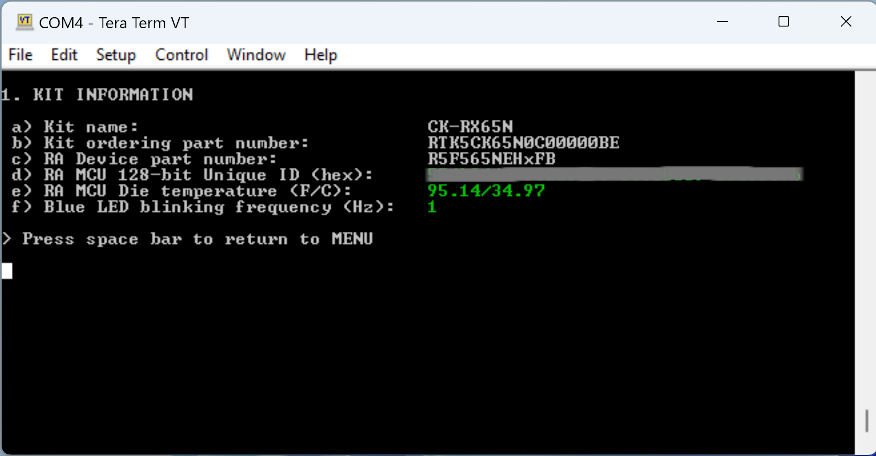Click the 'a) Kit name:' label
This screenshot has height=456, width=876.
pos(75,127)
